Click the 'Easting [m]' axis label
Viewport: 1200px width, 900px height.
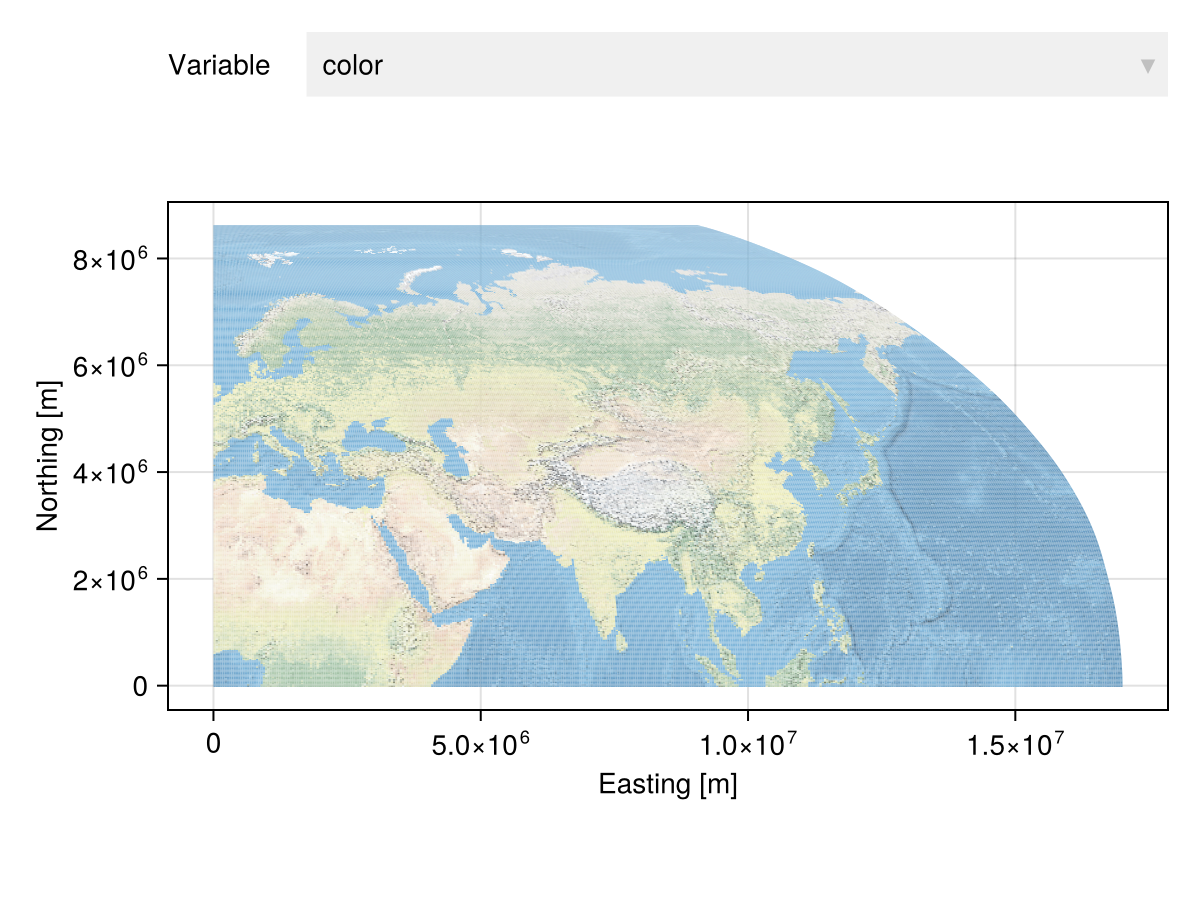coord(668,785)
